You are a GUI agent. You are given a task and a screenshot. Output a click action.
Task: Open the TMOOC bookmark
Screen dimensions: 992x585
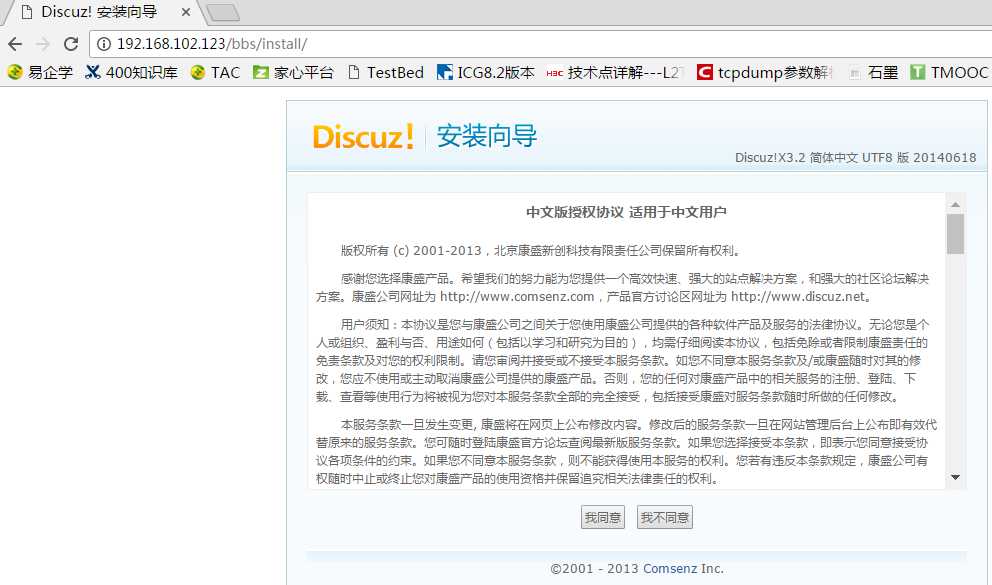pyautogui.click(x=949, y=73)
